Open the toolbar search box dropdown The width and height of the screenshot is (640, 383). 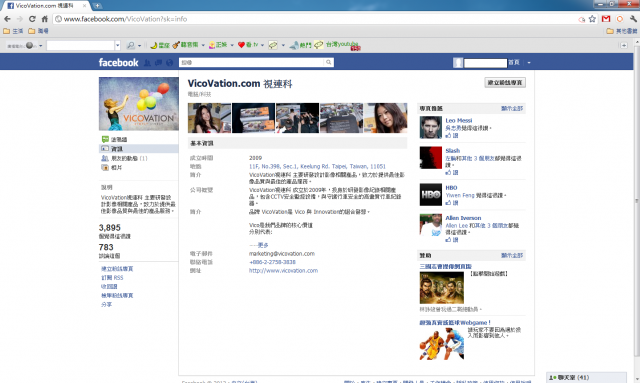[118, 45]
